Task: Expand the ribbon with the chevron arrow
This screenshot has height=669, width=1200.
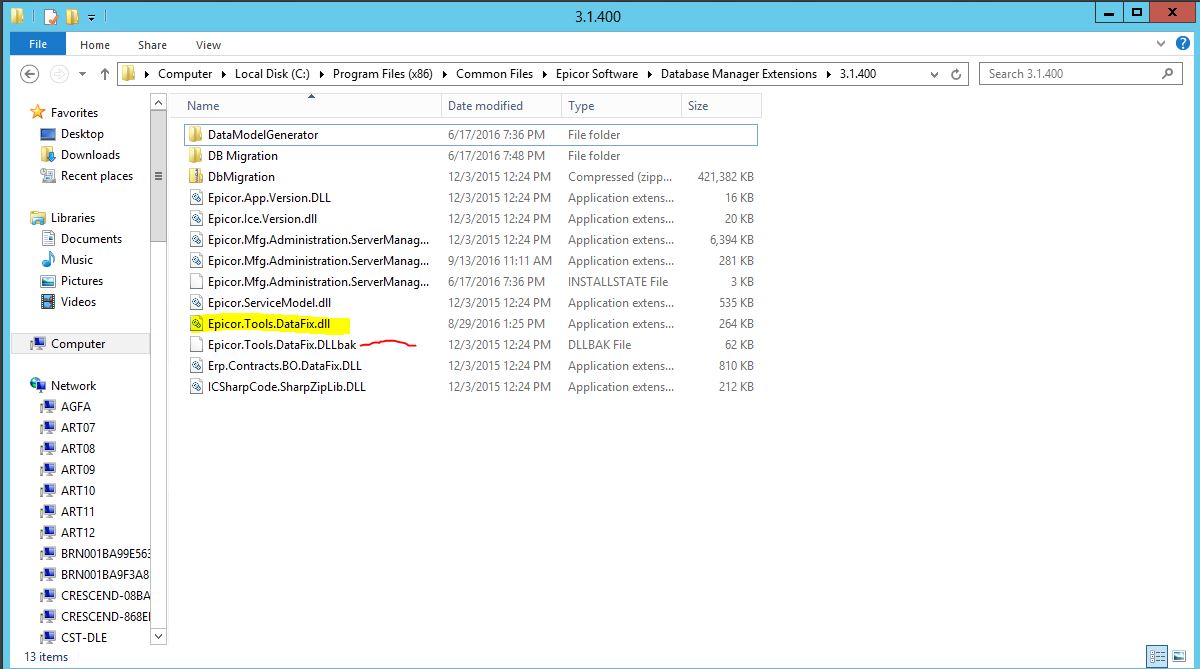Action: point(1160,45)
